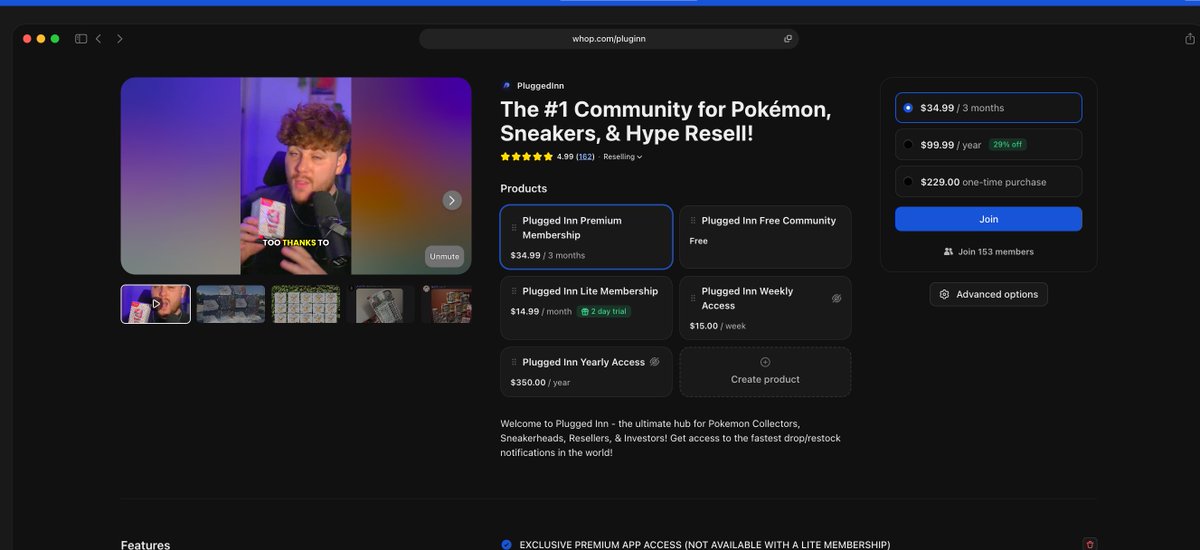
Task: Toggle hidden-eye icon on Yearly Access
Action: tap(655, 362)
